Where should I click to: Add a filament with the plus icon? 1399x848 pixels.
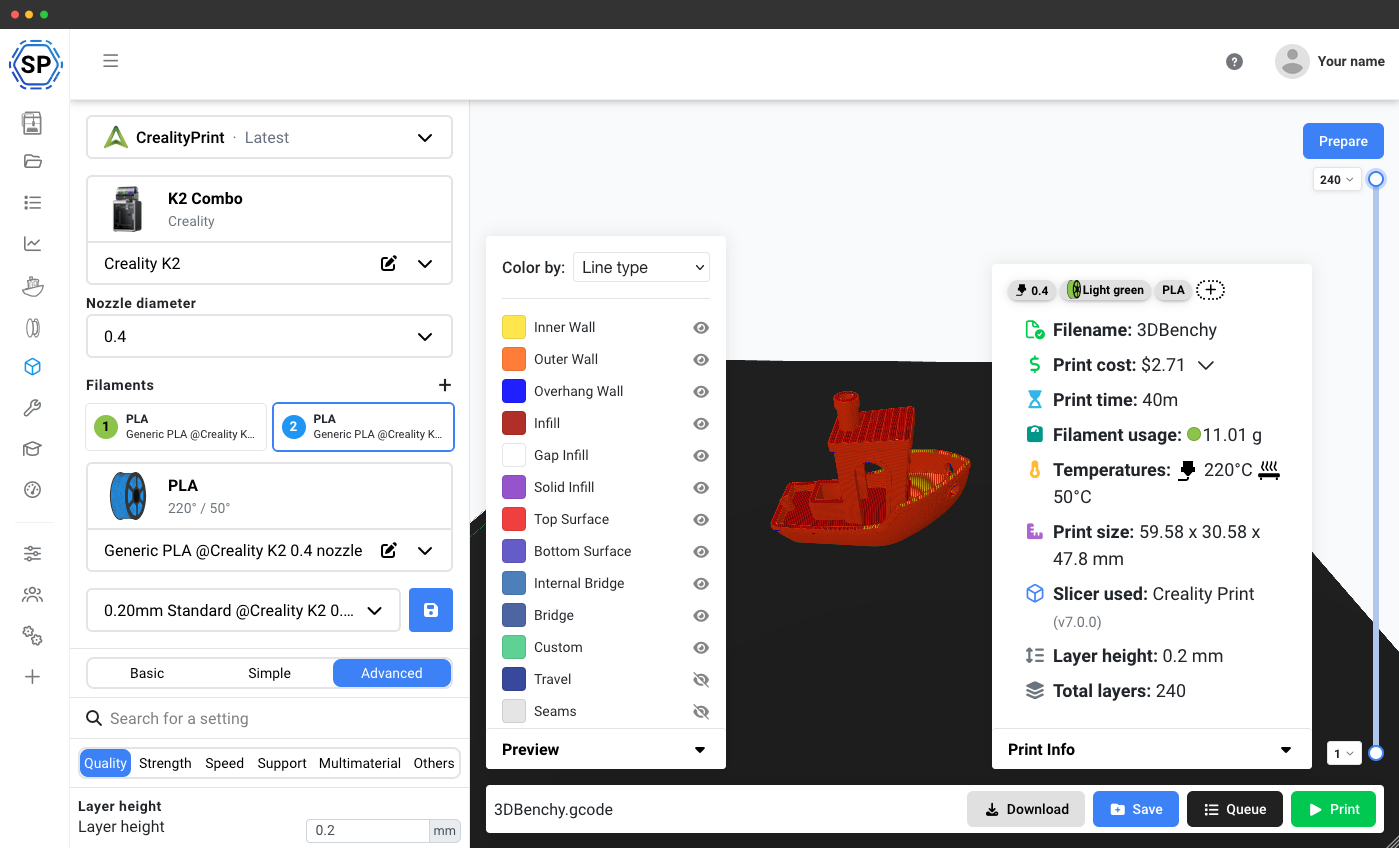[445, 385]
